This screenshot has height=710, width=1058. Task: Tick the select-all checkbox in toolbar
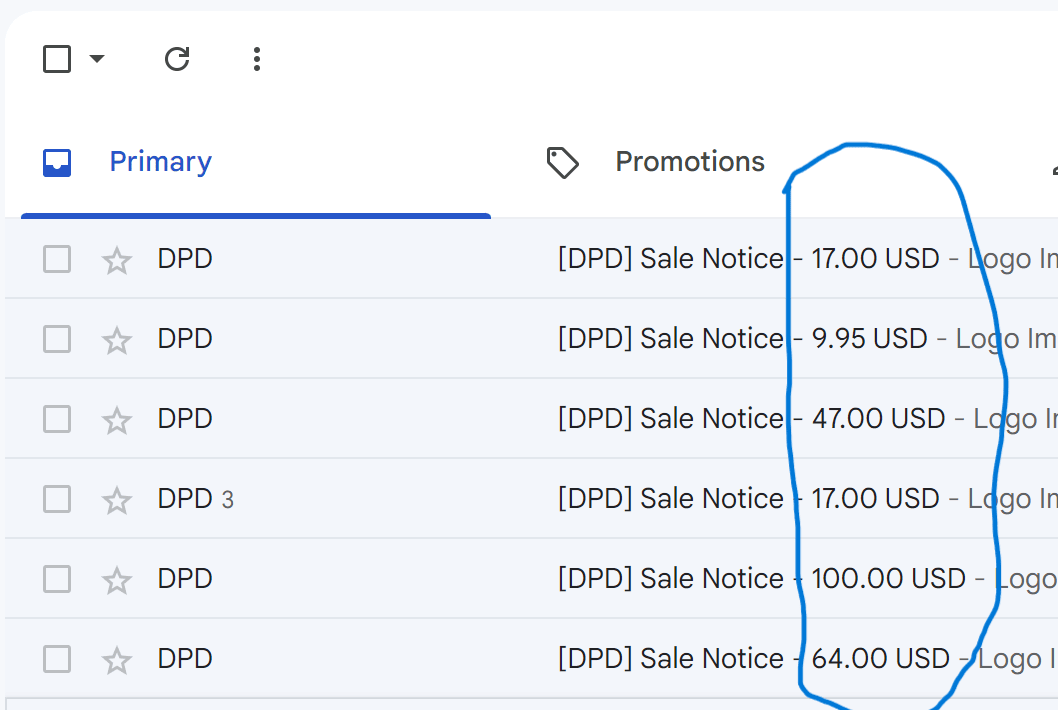click(x=57, y=59)
